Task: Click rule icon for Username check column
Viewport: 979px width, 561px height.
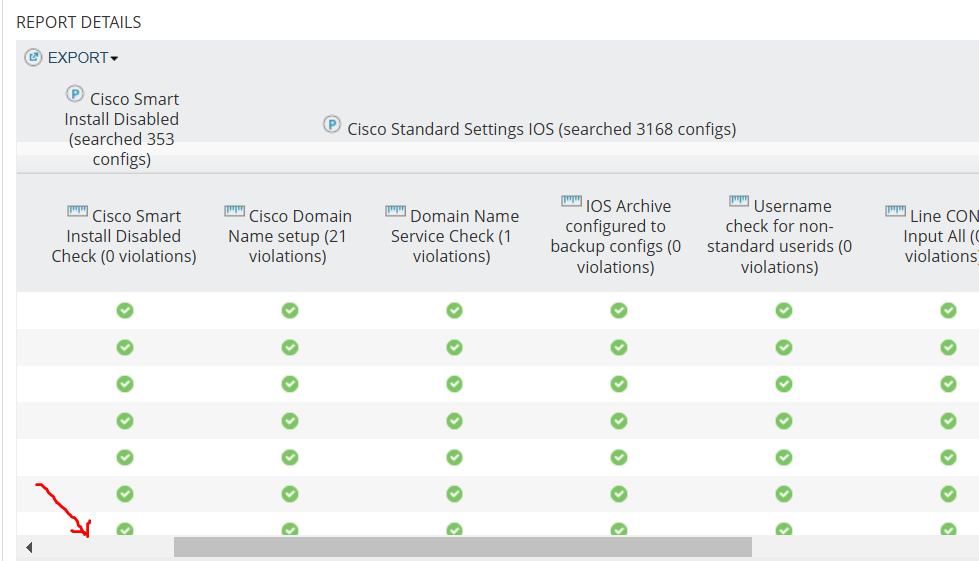Action: [739, 201]
